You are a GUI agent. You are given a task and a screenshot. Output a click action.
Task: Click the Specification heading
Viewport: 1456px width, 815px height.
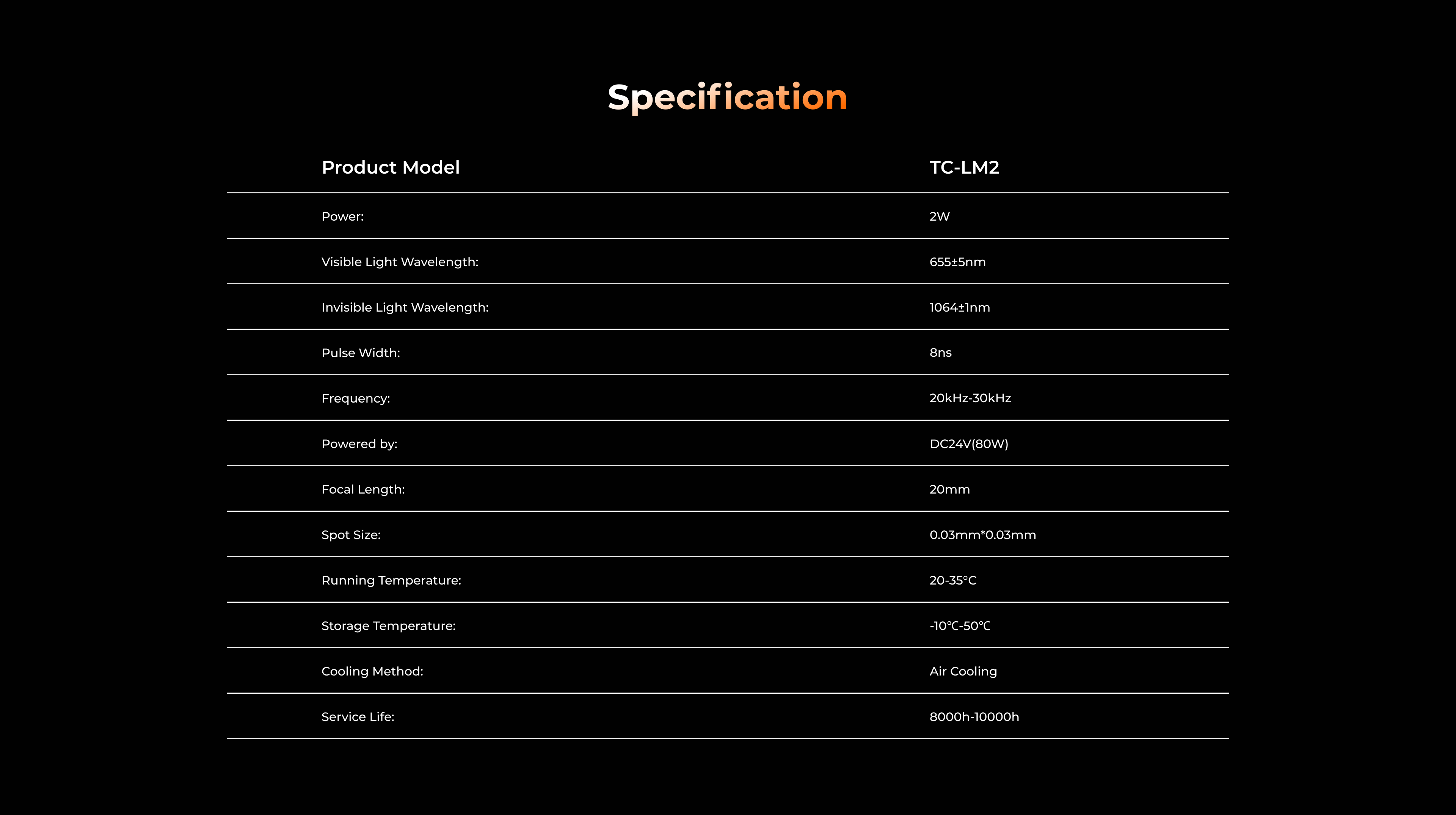click(728, 97)
